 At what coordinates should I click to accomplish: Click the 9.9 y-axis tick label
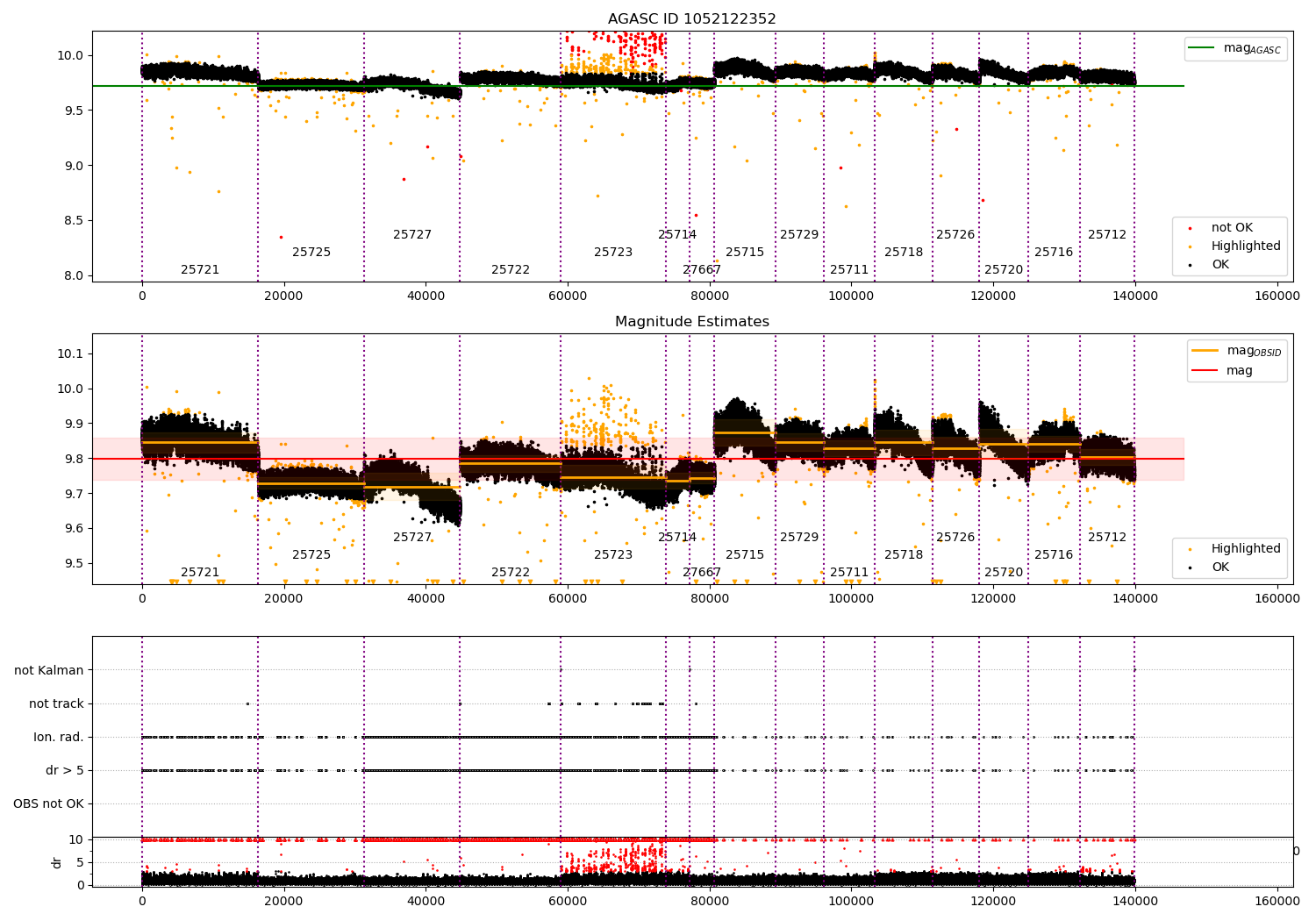(x=75, y=425)
